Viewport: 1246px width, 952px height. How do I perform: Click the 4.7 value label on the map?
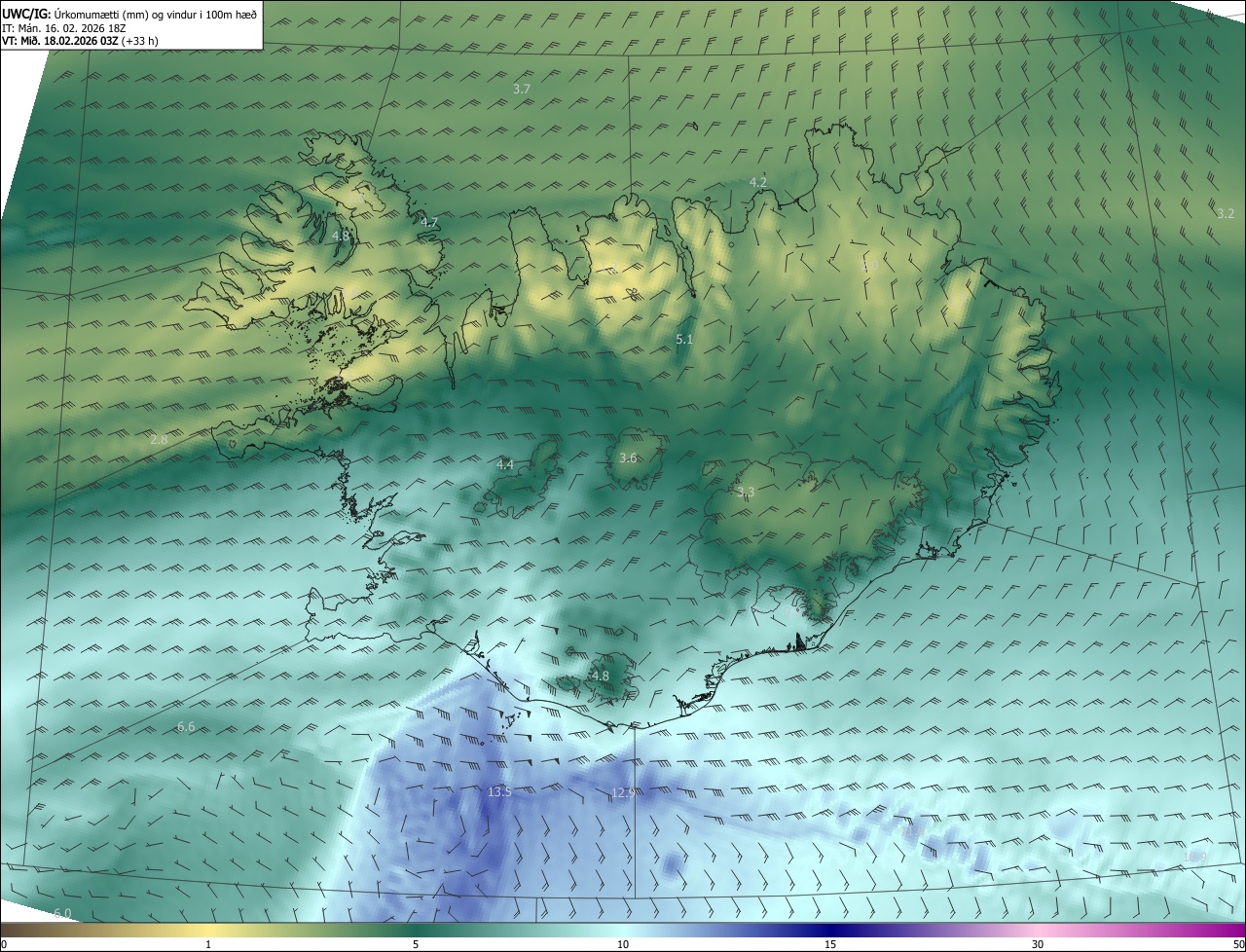429,223
